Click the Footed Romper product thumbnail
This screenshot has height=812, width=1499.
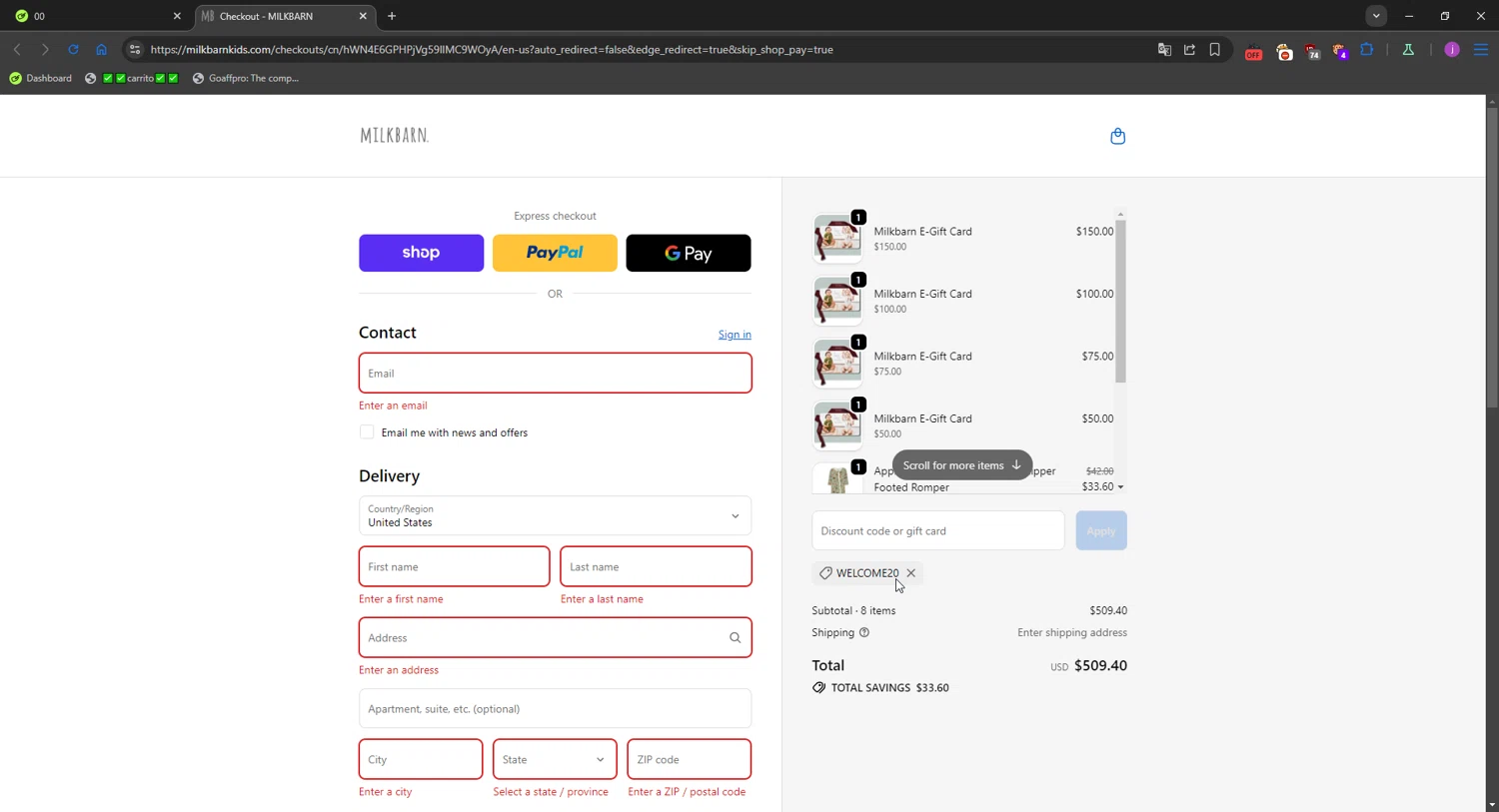tap(837, 478)
